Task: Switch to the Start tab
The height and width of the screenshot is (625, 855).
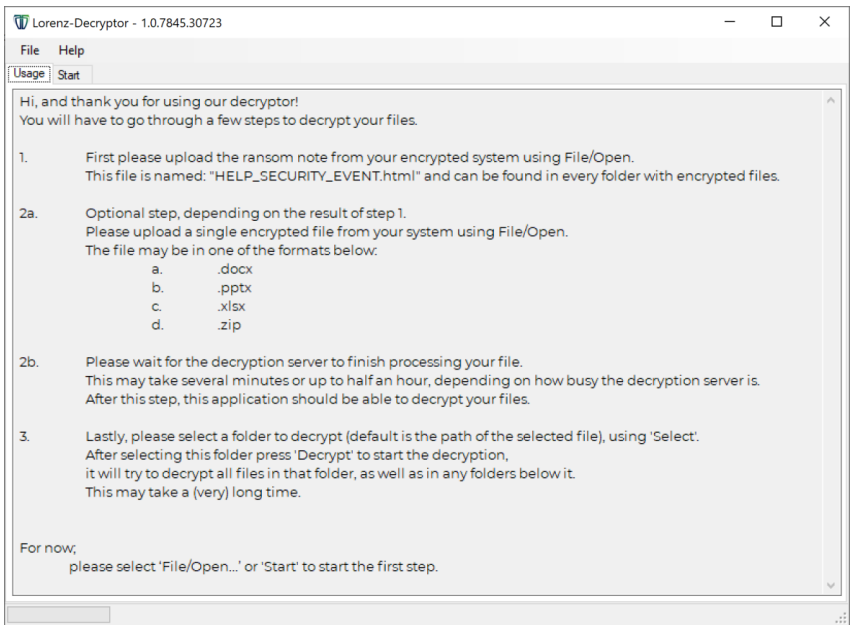Action: coord(69,75)
